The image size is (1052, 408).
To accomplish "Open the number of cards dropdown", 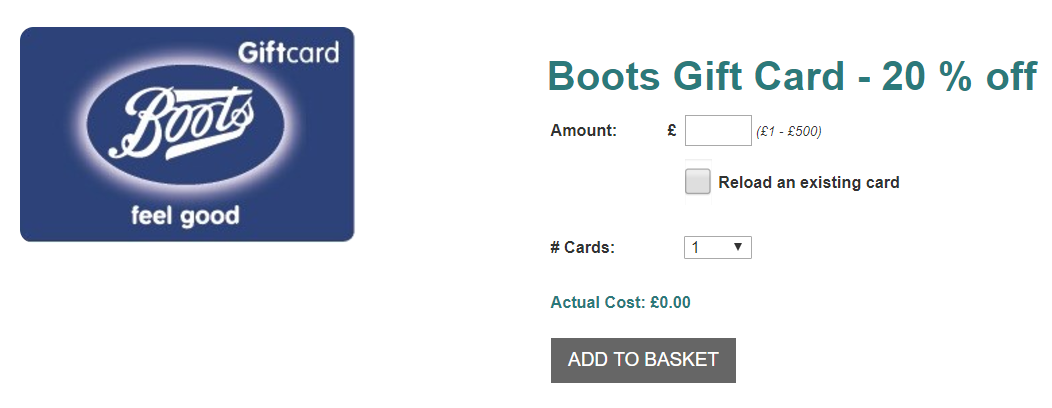I will point(718,247).
